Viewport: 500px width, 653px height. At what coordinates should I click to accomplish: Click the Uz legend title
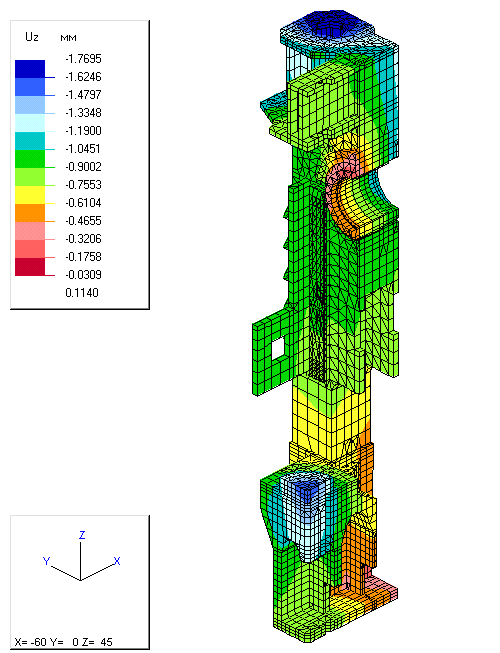pos(32,37)
